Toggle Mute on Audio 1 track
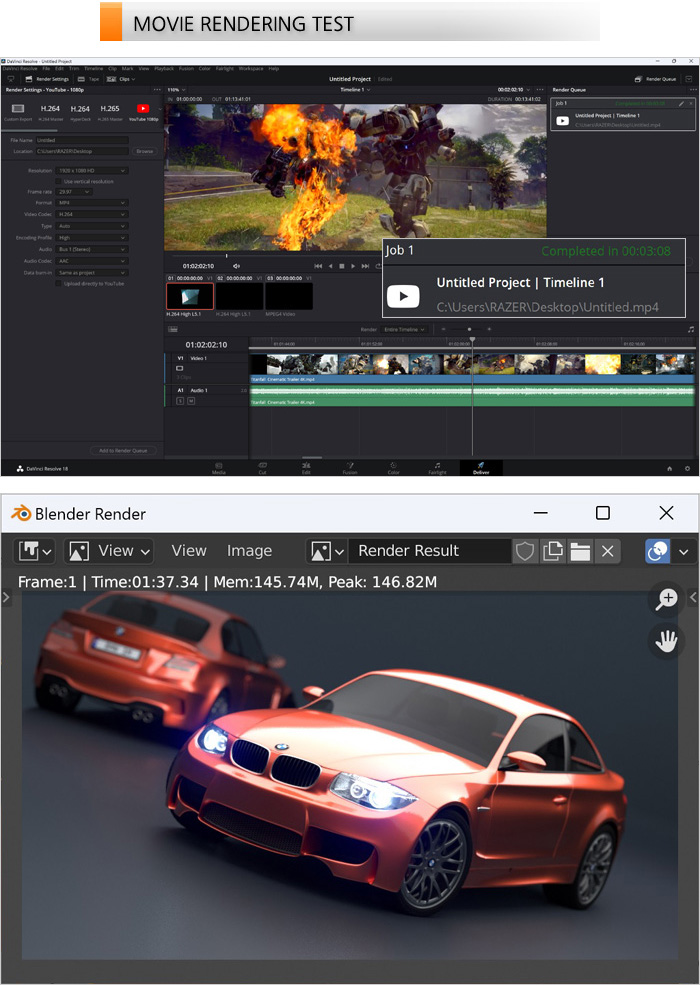Screen dimensions: 700x988 click(x=191, y=401)
